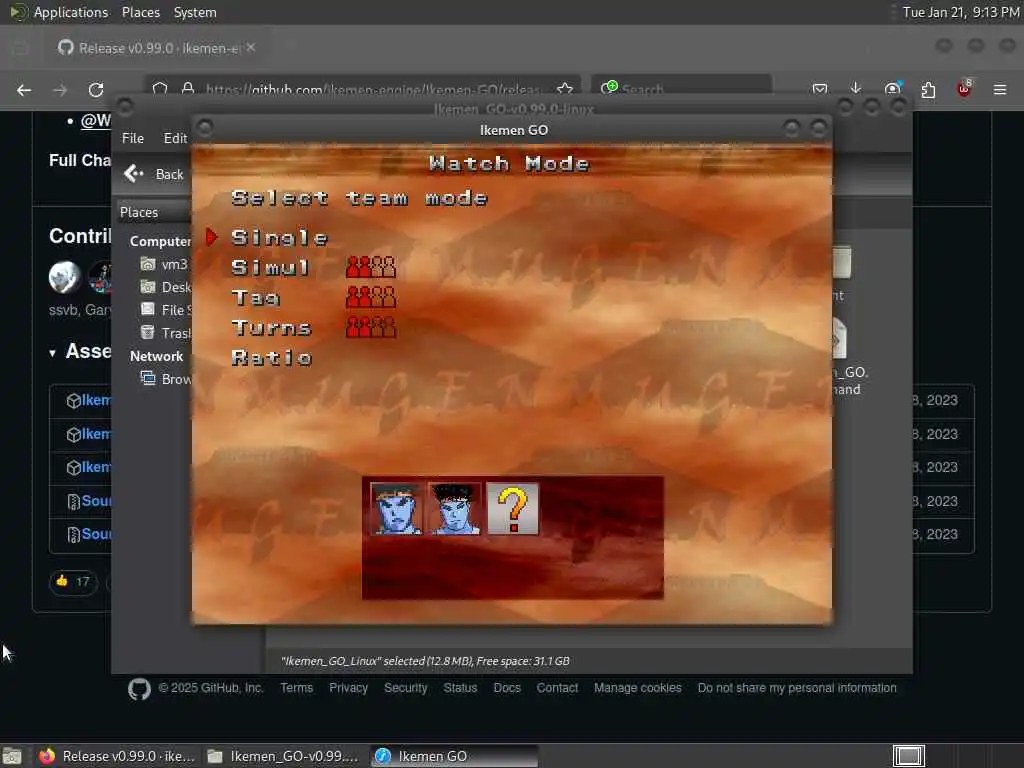Viewport: 1024px width, 768px height.
Task: Collapse the Assets section triangle
Action: click(x=52, y=353)
